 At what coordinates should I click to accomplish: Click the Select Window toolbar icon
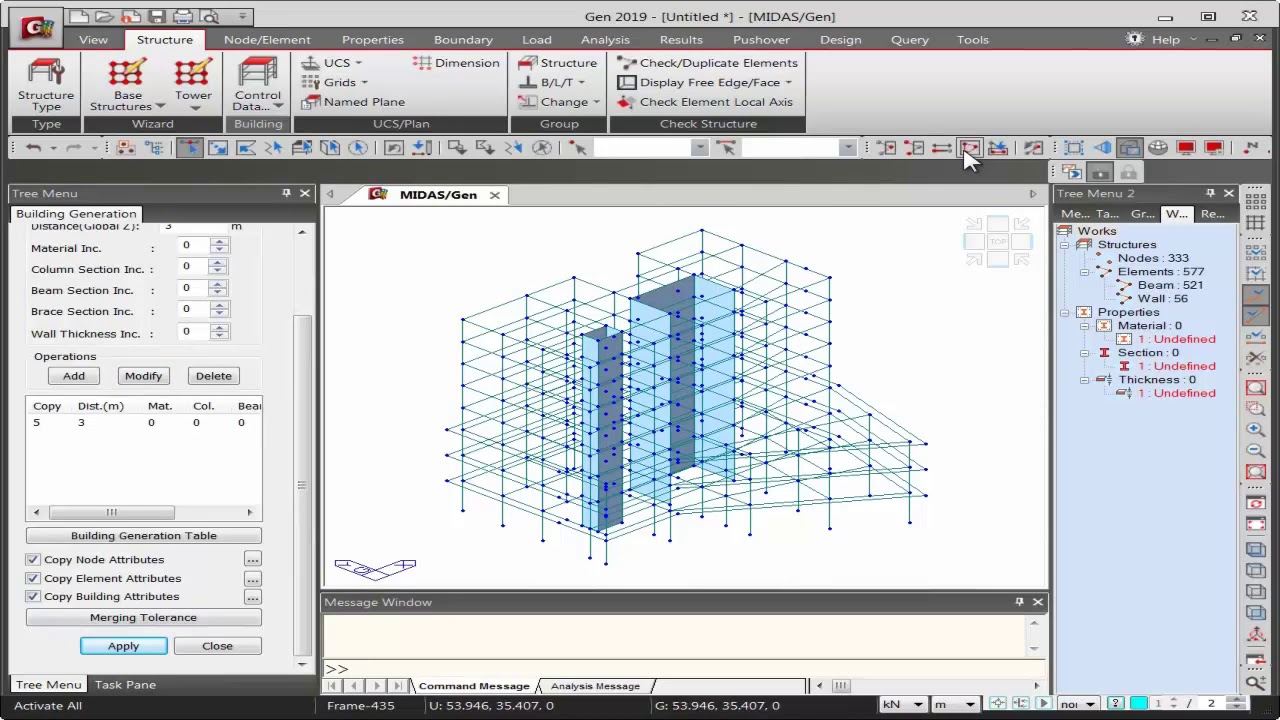pyautogui.click(x=217, y=148)
